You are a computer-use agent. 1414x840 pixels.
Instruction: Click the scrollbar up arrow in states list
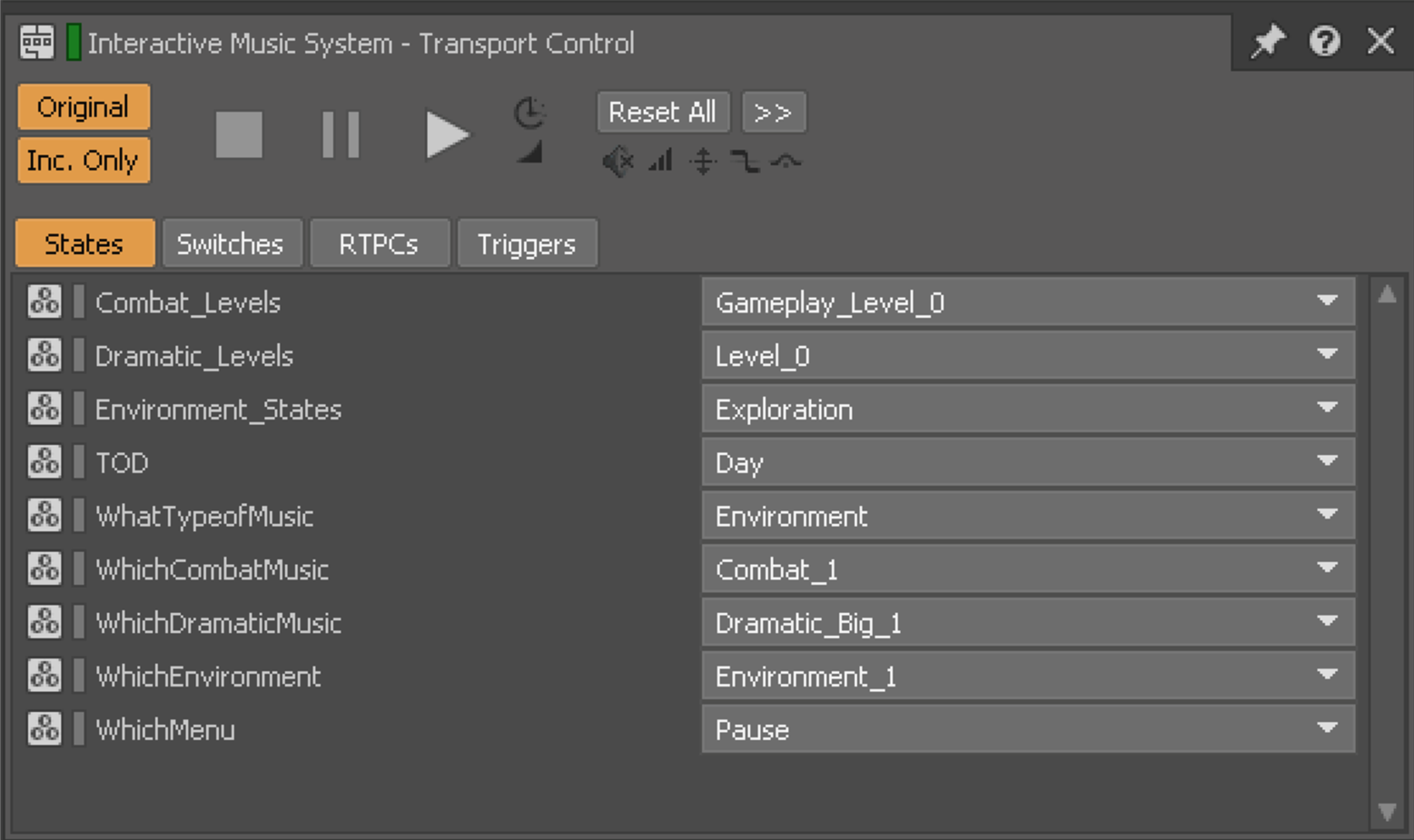click(1387, 293)
